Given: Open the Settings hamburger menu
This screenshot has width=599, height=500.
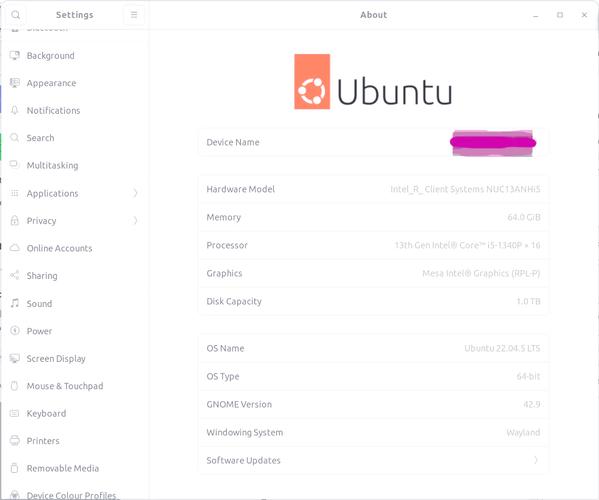Looking at the screenshot, I should pos(134,15).
